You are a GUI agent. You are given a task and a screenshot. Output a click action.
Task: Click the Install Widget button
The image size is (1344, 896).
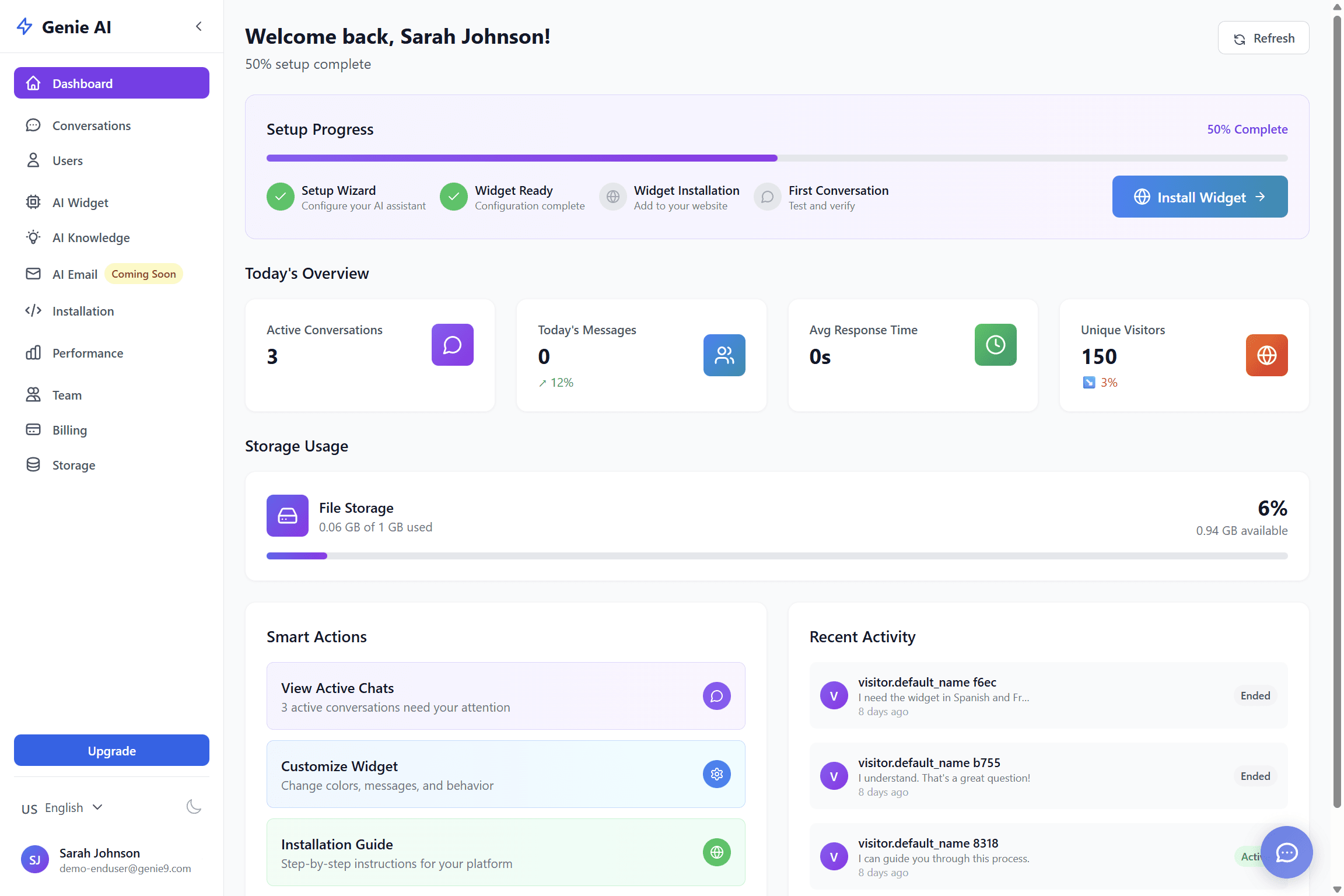1199,197
